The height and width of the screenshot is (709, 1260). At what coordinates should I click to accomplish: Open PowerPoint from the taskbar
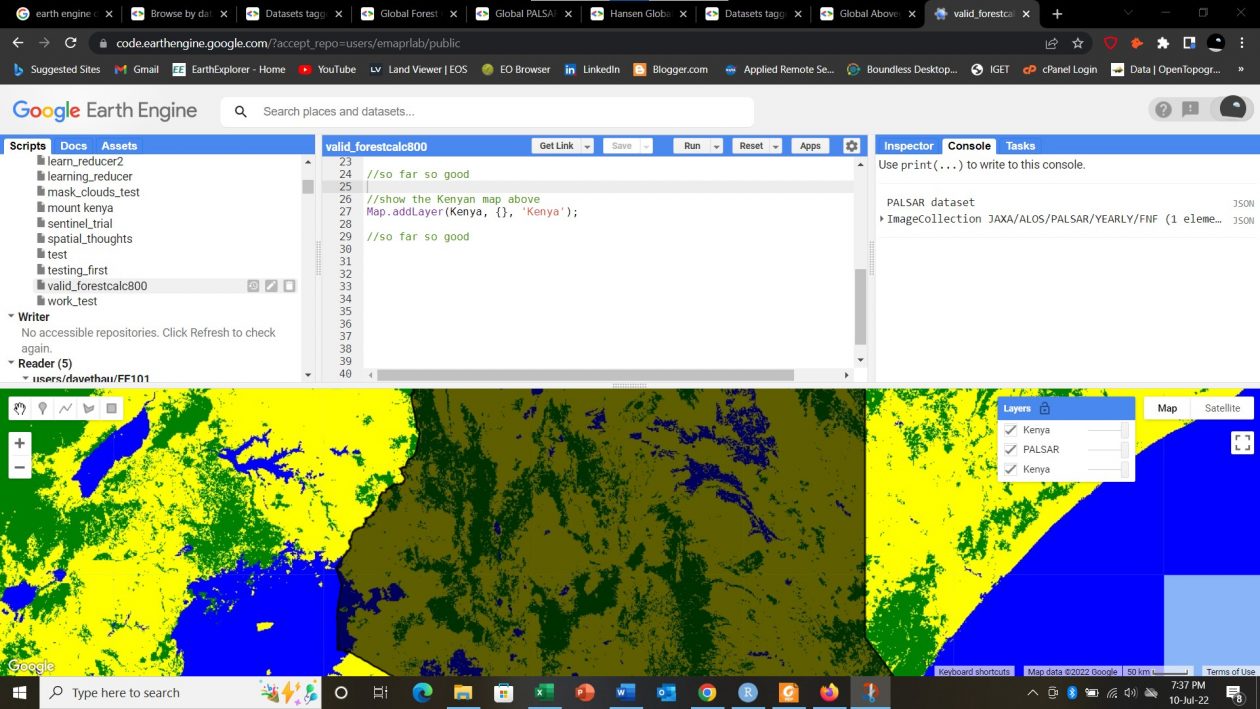click(585, 692)
